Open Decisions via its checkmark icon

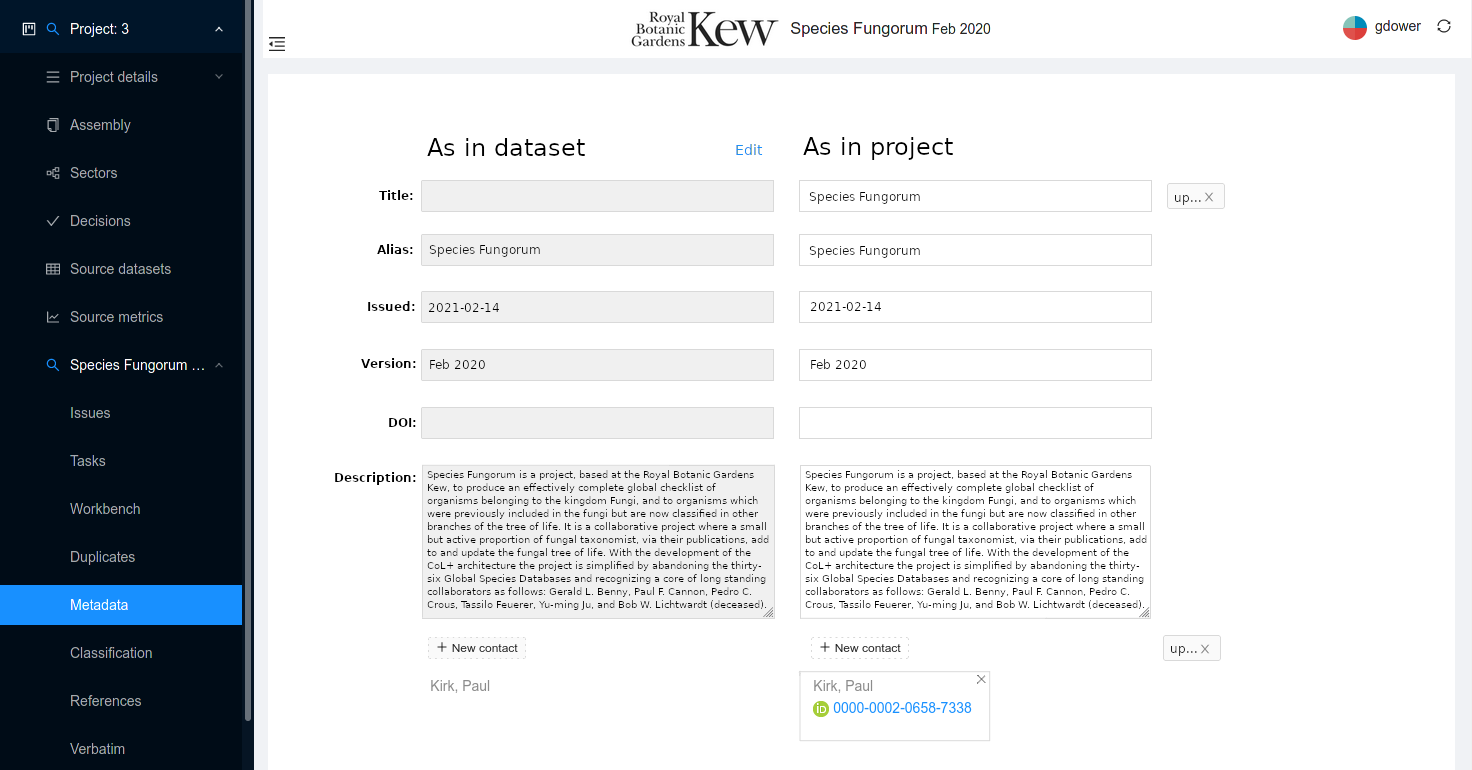click(x=52, y=221)
